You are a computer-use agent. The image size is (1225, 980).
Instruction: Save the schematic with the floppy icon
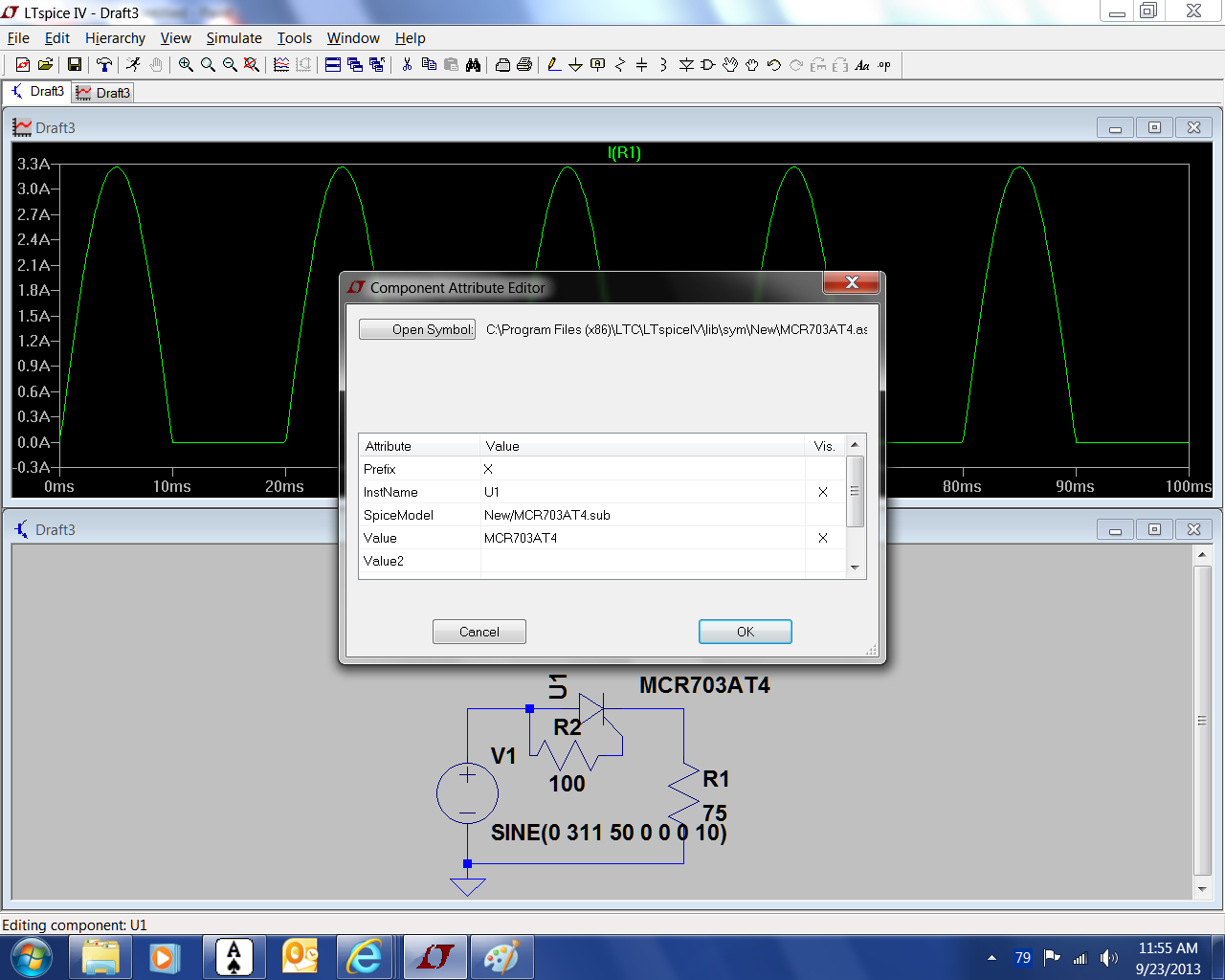(75, 65)
